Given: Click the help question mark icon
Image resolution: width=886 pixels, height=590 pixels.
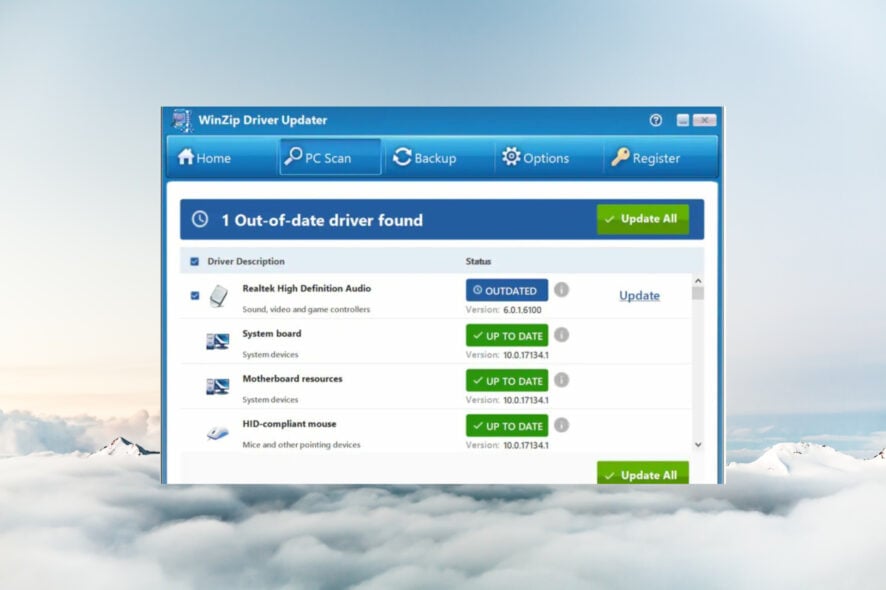Looking at the screenshot, I should click(x=655, y=120).
